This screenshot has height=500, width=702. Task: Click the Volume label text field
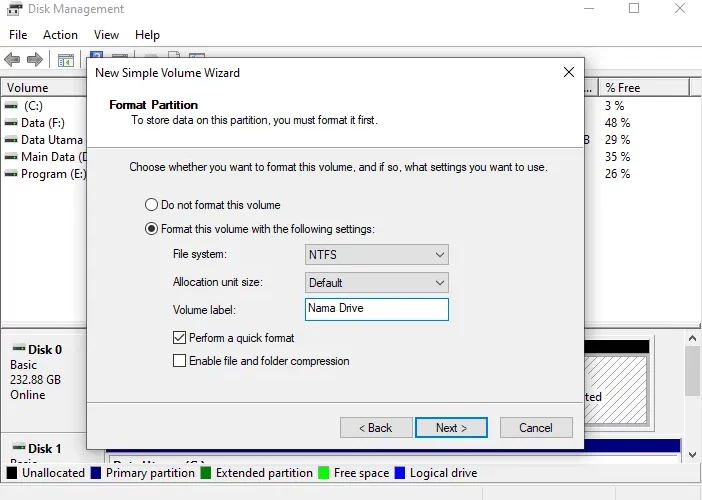[377, 309]
